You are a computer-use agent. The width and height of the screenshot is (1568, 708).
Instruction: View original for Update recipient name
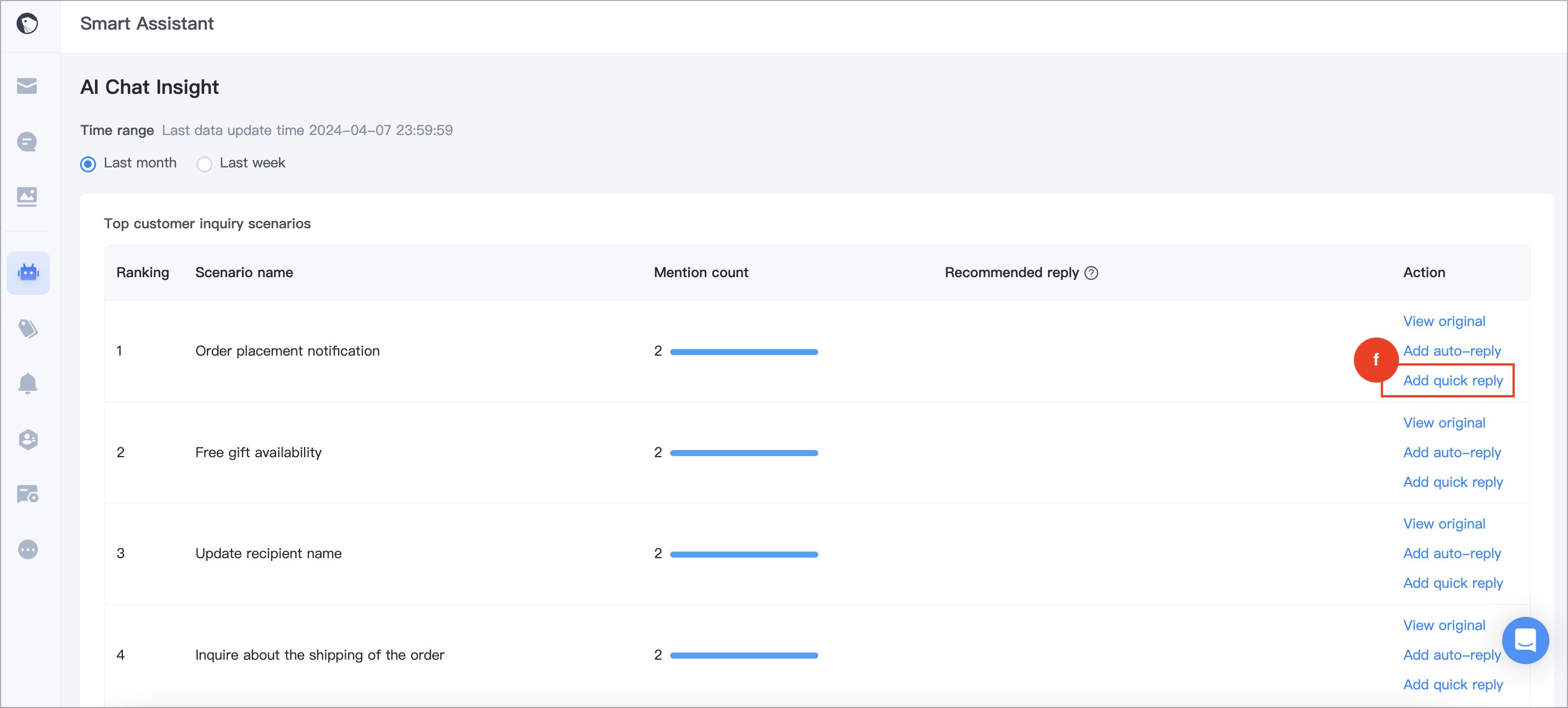point(1444,524)
